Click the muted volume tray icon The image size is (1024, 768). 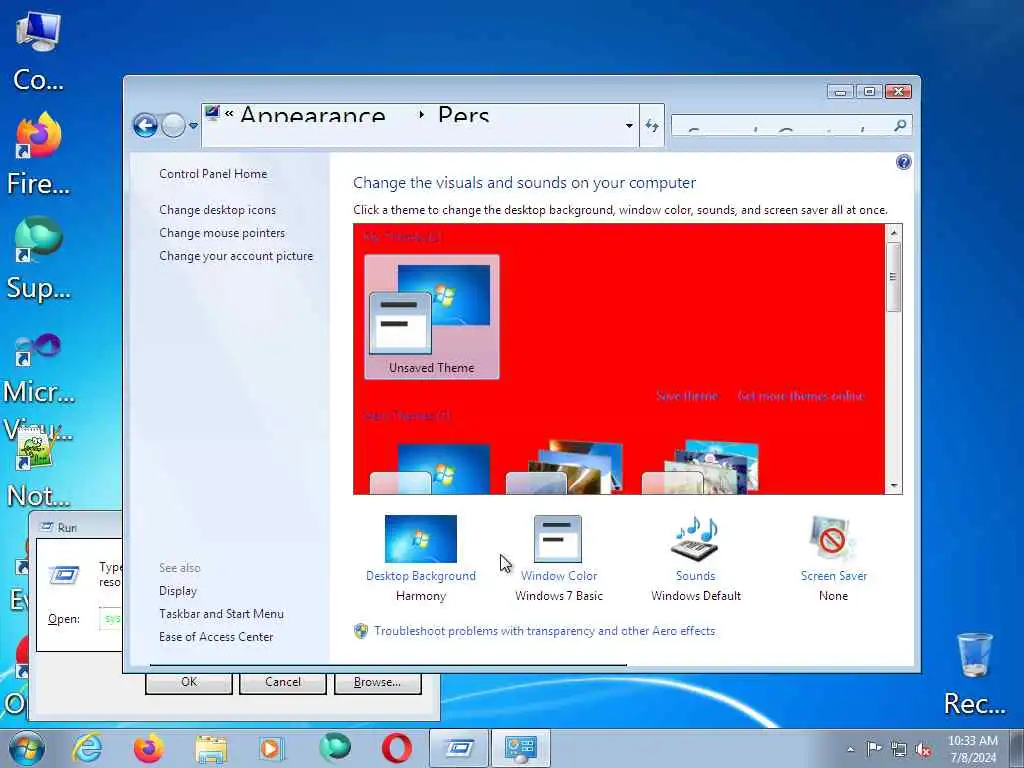[x=923, y=749]
